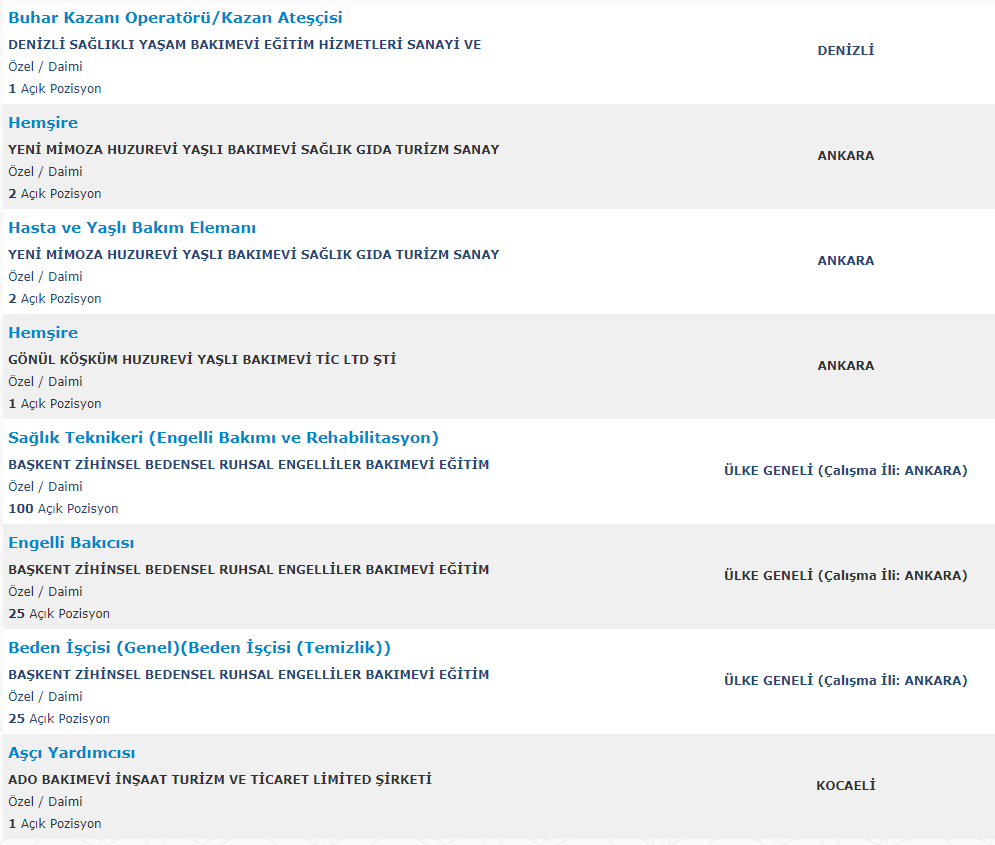Open the Aşçı Yardımcısı job listing
995x845 pixels.
[x=72, y=753]
